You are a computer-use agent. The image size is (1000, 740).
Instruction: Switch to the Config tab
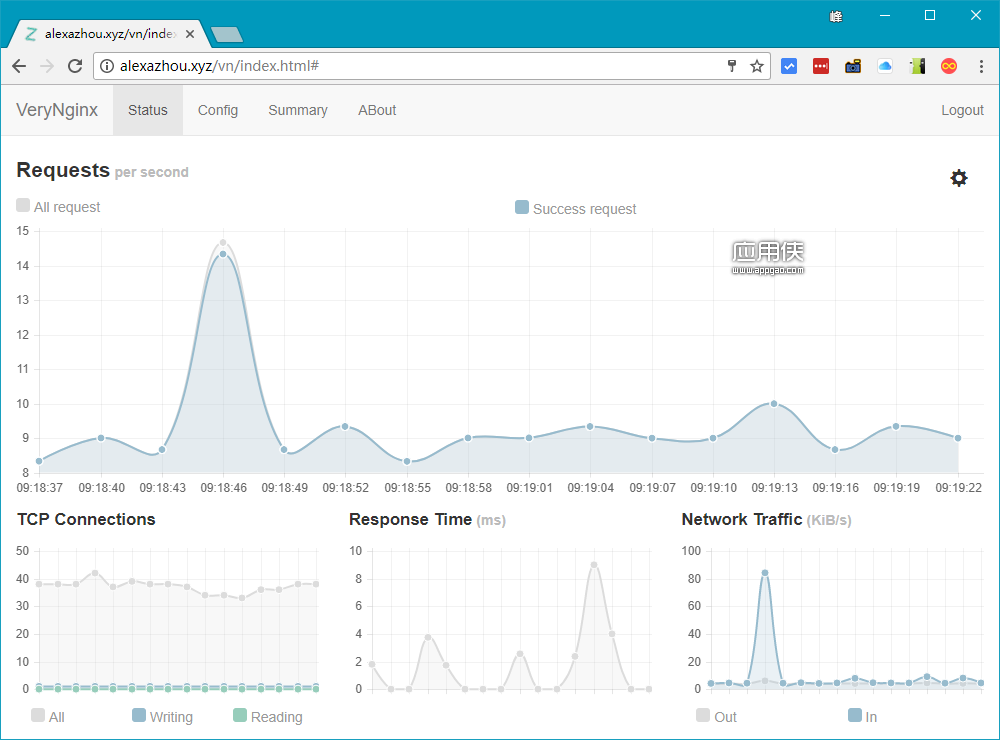point(217,110)
